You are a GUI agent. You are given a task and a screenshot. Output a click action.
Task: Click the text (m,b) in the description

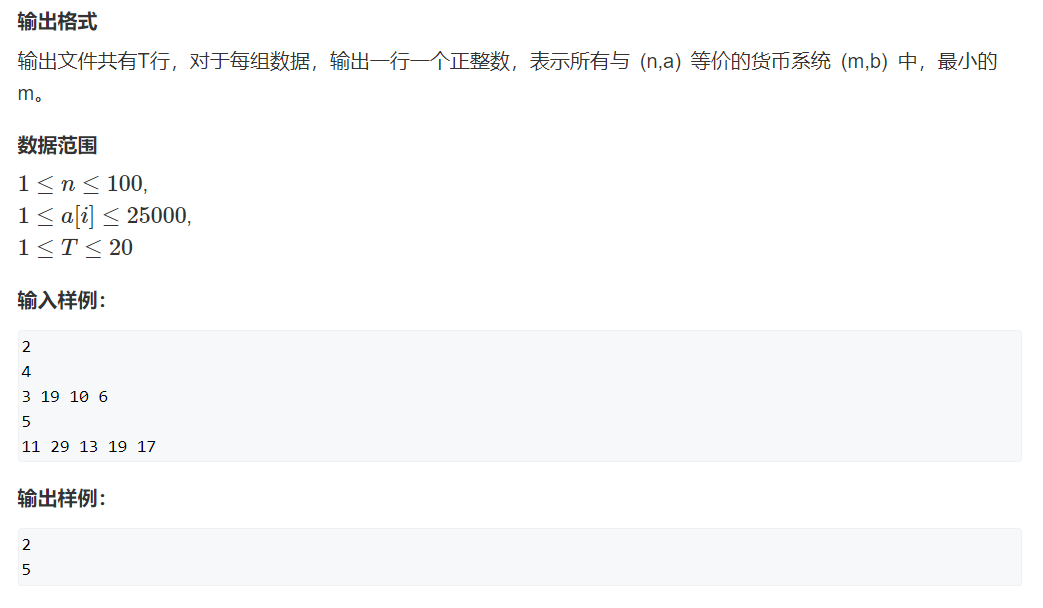point(865,61)
